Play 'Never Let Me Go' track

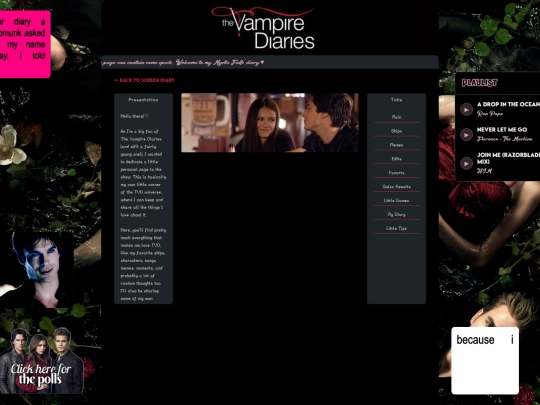(466, 135)
